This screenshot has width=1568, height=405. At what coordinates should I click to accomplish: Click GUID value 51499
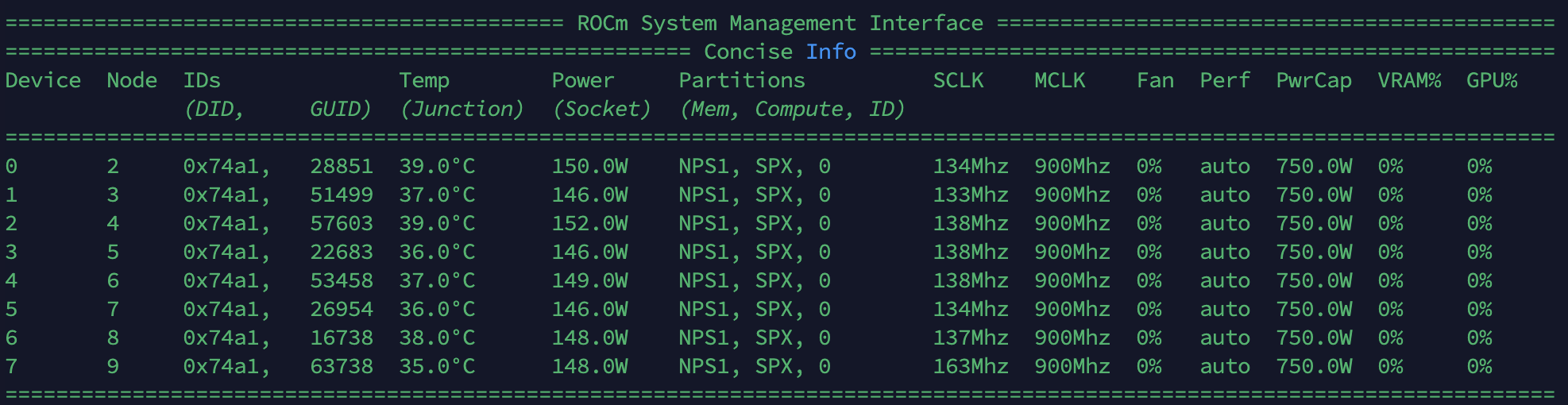342,195
